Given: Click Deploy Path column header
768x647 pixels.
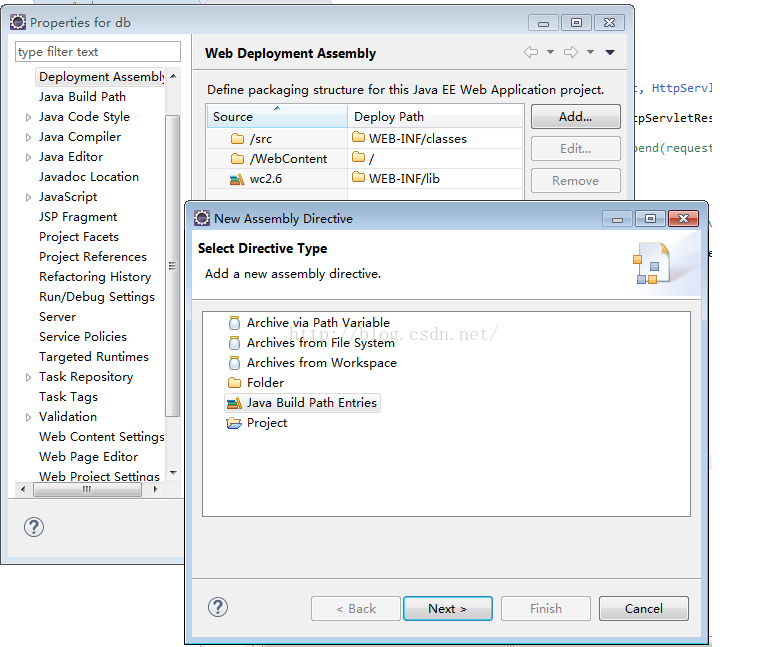Looking at the screenshot, I should [435, 117].
